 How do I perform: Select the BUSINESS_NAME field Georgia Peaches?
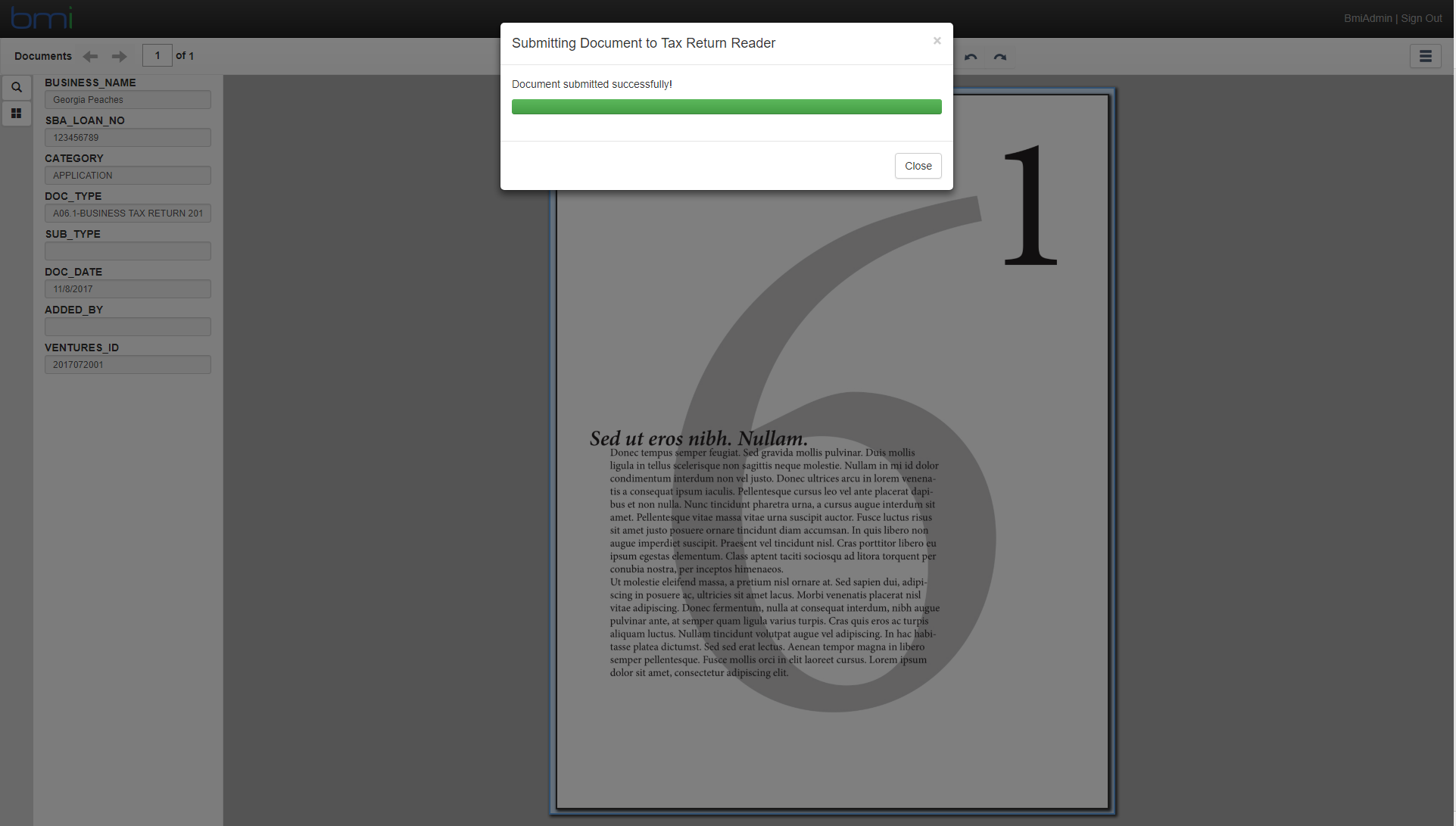pyautogui.click(x=128, y=100)
